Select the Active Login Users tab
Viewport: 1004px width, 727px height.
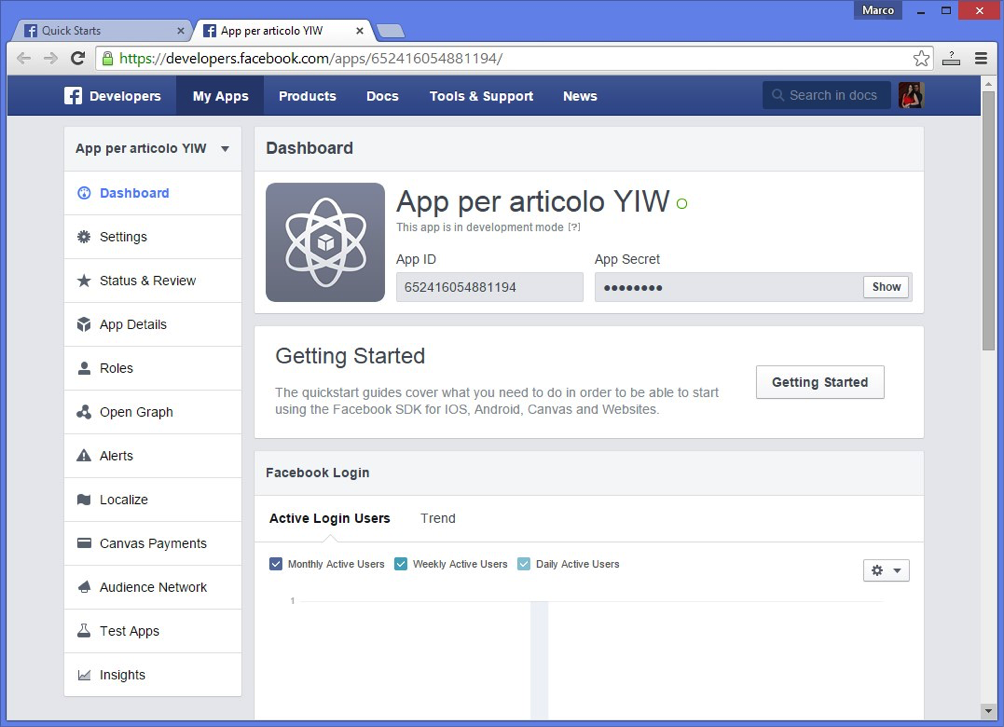tap(329, 518)
